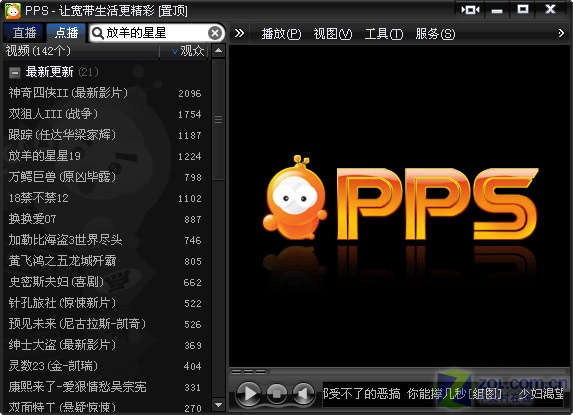Switch to the 点播 tab
The height and width of the screenshot is (415, 573).
coord(66,33)
